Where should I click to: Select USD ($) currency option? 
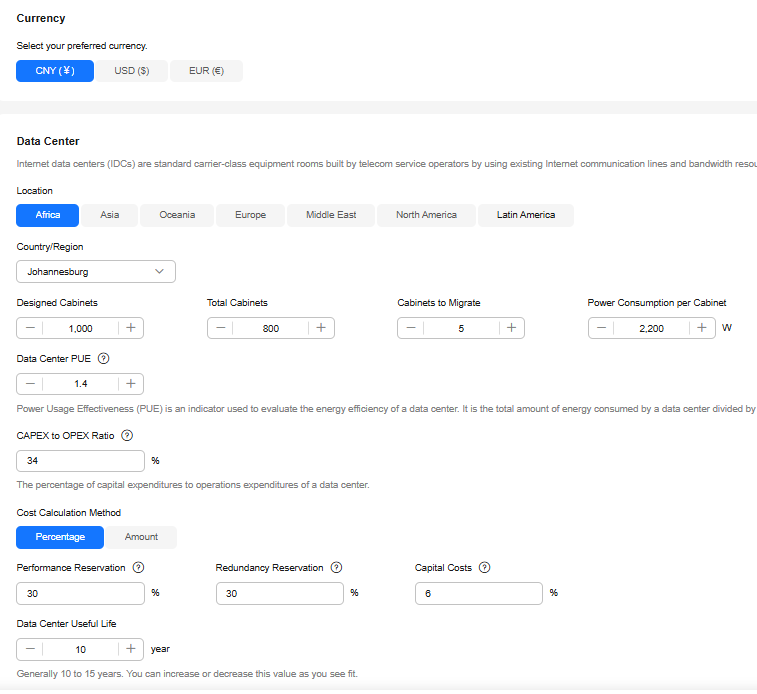(x=132, y=71)
